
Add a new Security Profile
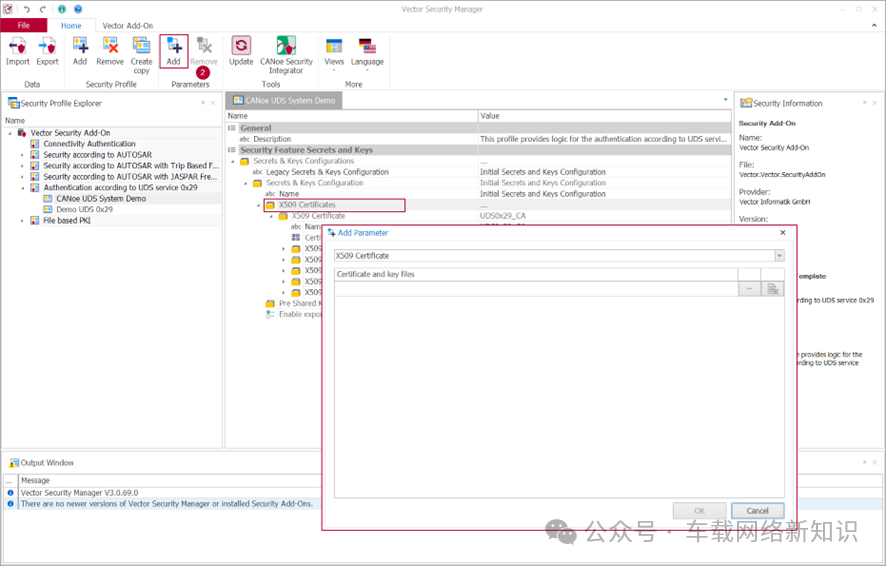(x=80, y=52)
